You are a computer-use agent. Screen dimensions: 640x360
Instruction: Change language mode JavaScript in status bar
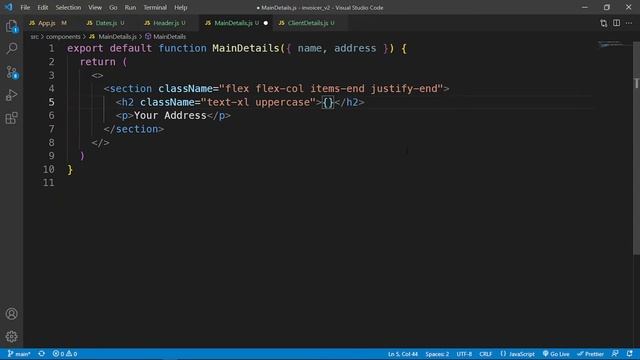click(518, 354)
